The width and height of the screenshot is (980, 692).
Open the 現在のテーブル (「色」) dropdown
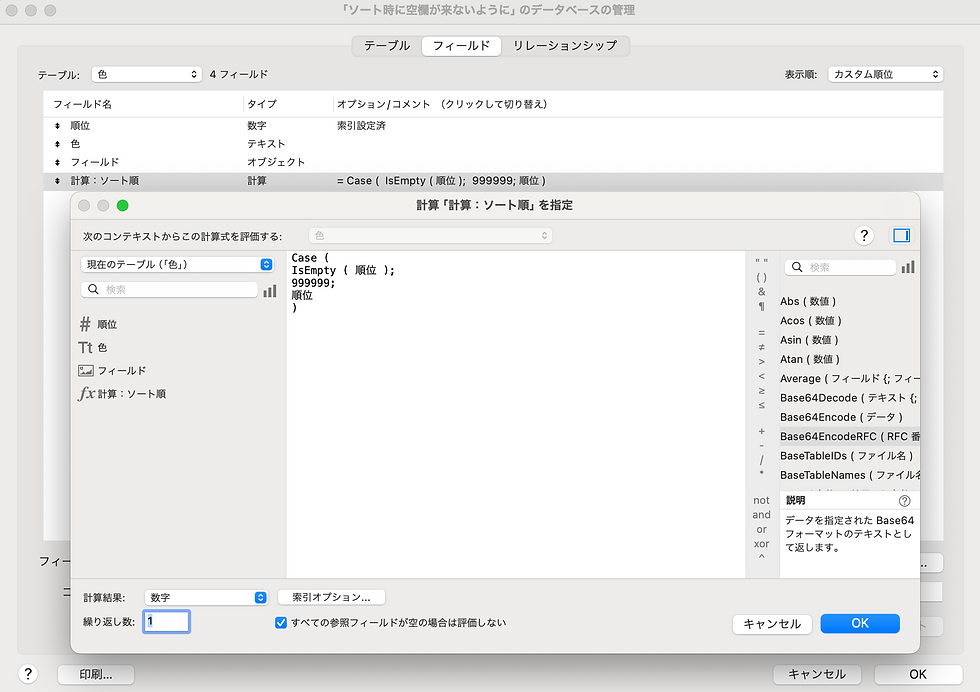point(177,264)
